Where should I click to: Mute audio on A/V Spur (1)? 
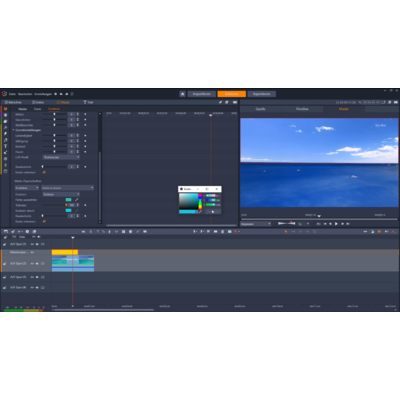coord(37,244)
